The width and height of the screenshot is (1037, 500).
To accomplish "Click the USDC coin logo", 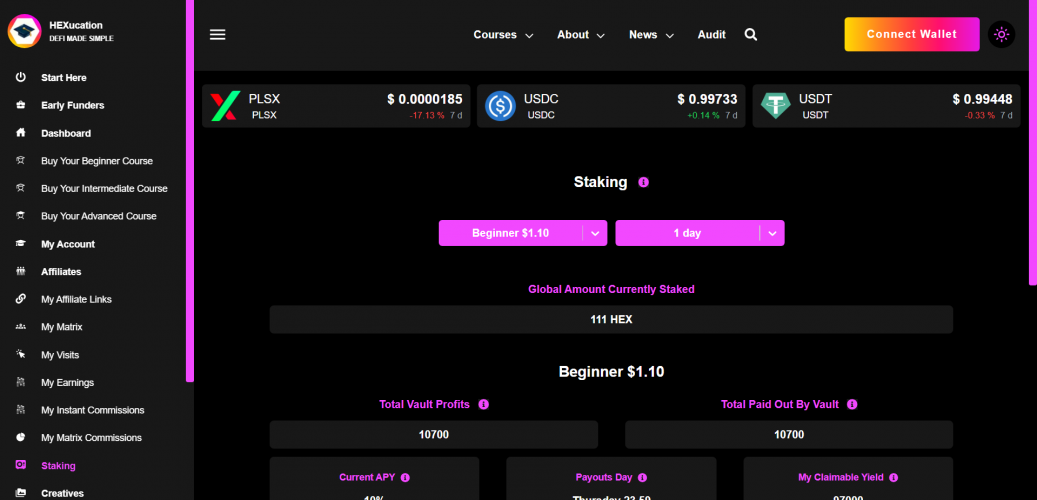I will 500,106.
